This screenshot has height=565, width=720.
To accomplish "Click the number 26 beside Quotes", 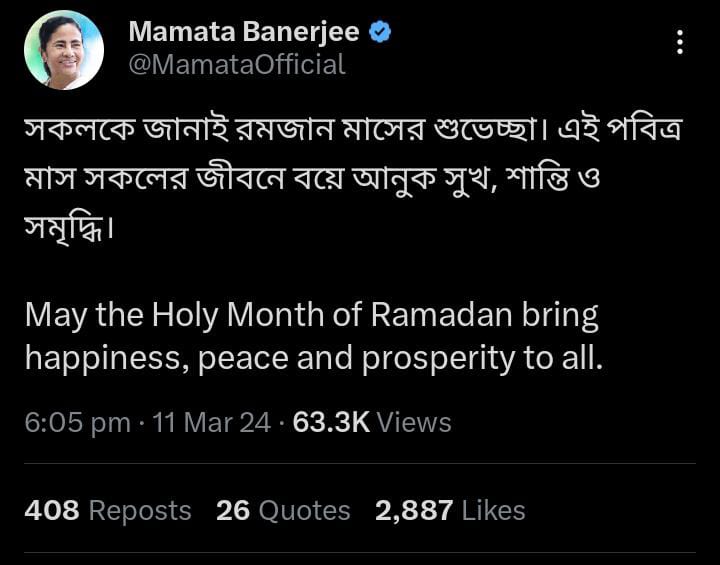I will (x=232, y=511).
